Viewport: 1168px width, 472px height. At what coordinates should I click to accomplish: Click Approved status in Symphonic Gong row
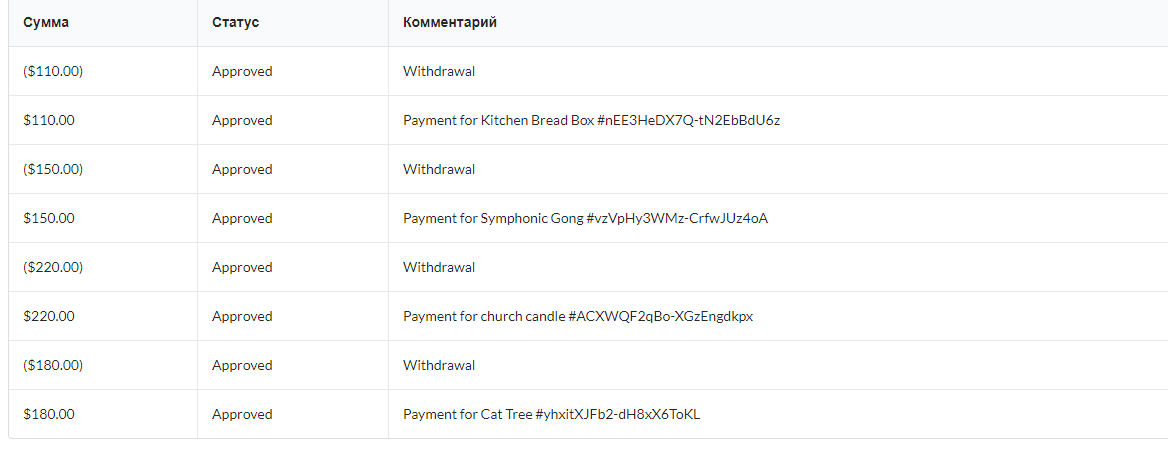point(242,219)
